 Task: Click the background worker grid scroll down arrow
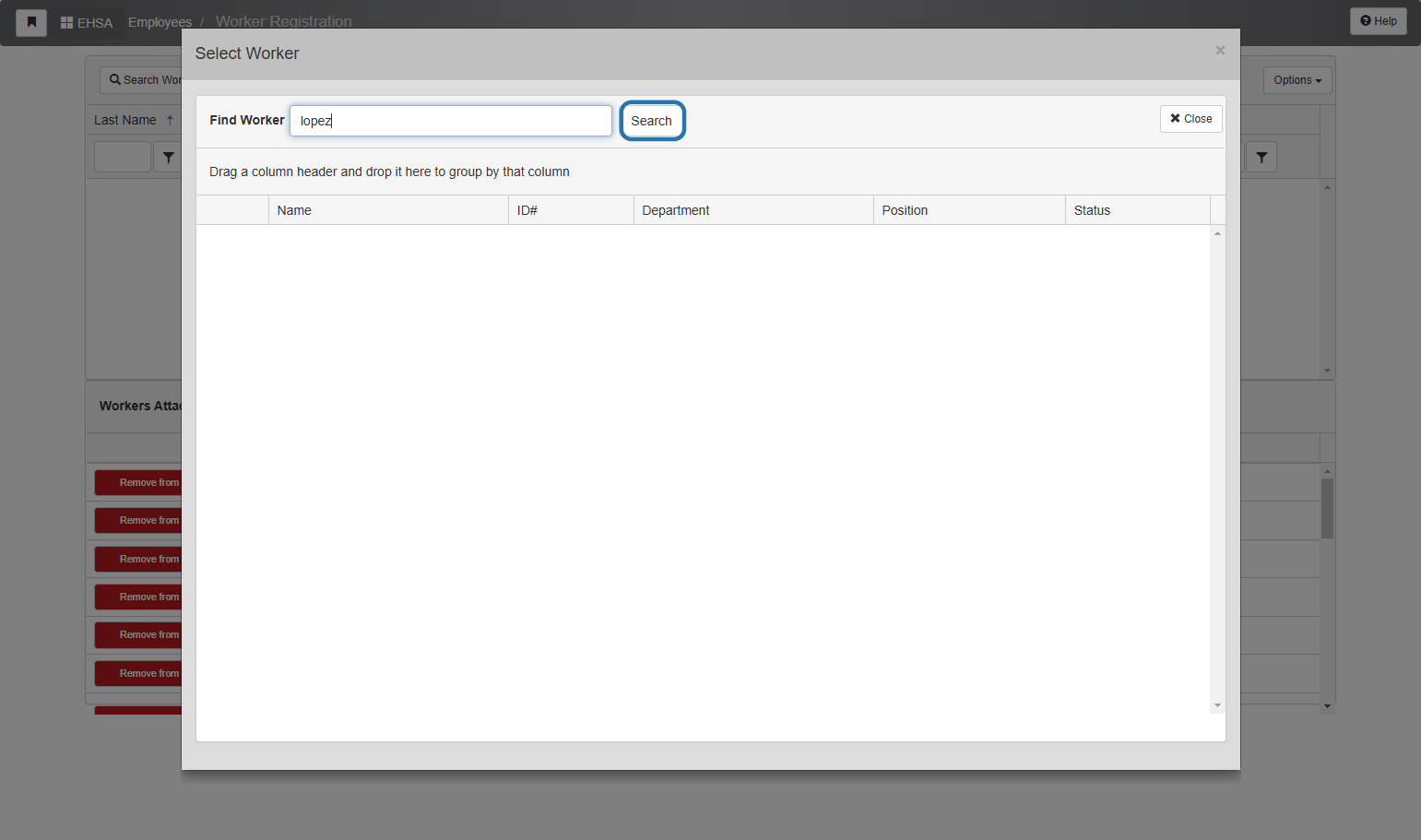point(1328,371)
